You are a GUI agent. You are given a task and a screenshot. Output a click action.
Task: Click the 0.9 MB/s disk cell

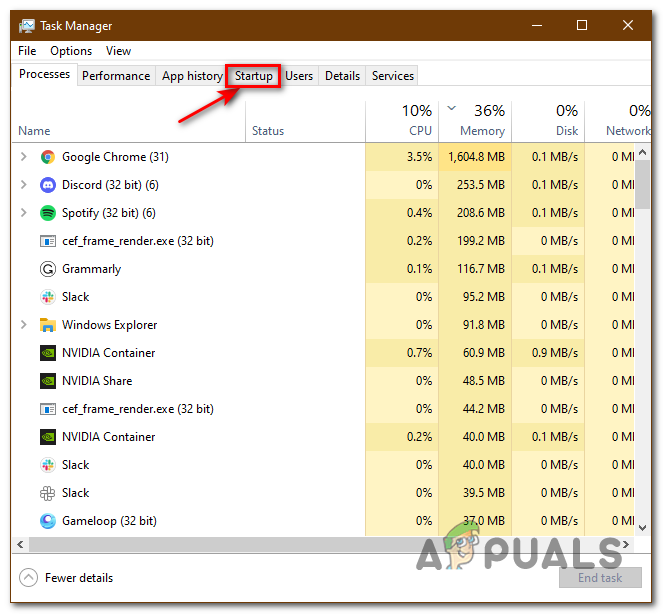548,353
